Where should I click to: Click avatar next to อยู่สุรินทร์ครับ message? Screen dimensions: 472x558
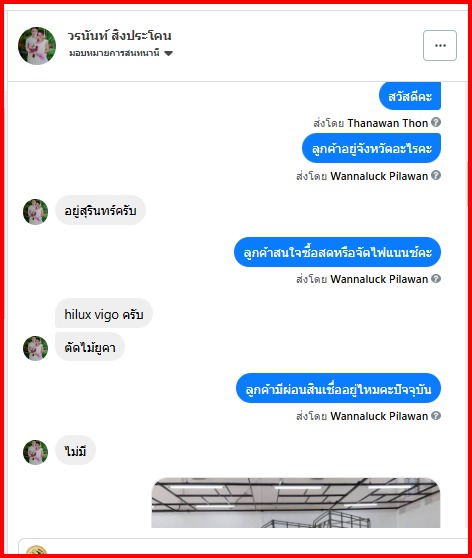[35, 211]
